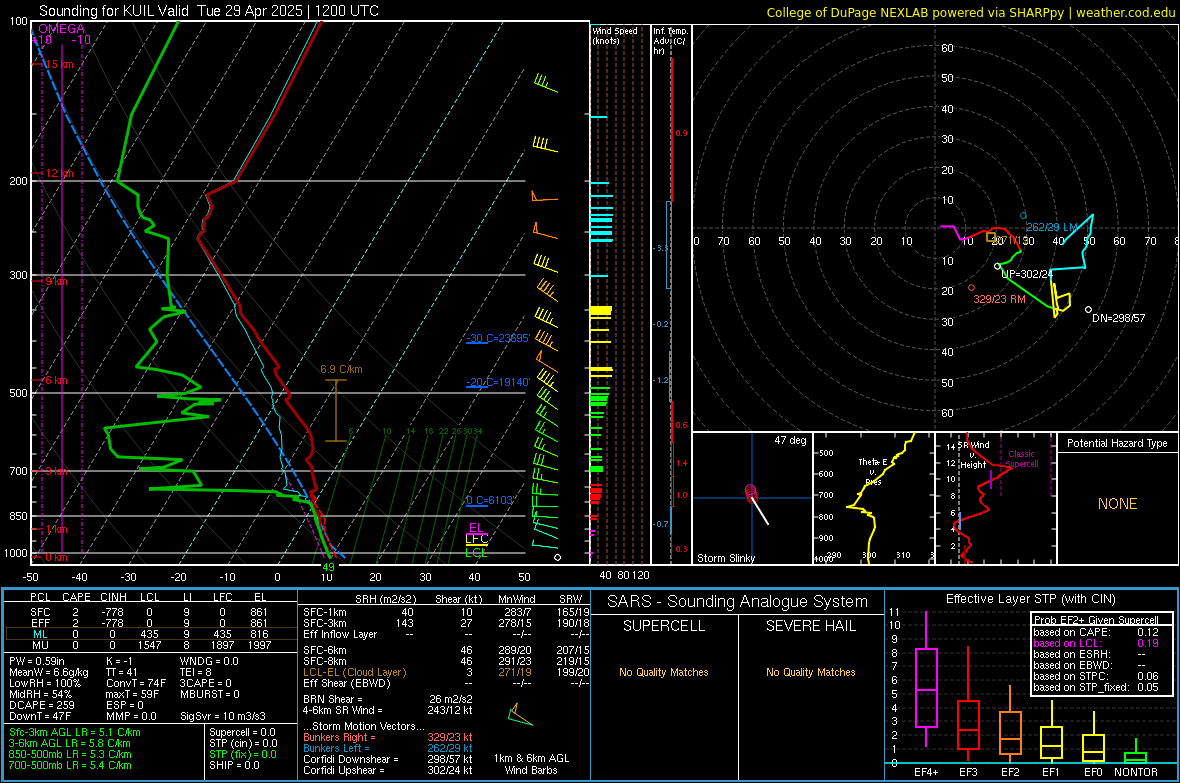Click the 'Supercell = 0.0' composite value
The height and width of the screenshot is (783, 1180).
242,732
